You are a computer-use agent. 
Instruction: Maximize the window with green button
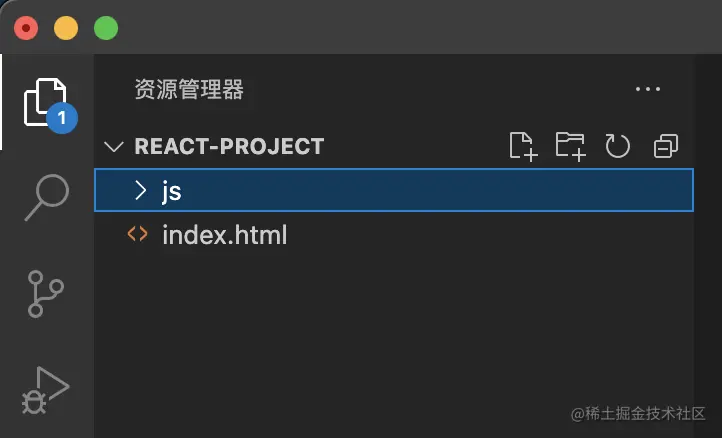105,28
